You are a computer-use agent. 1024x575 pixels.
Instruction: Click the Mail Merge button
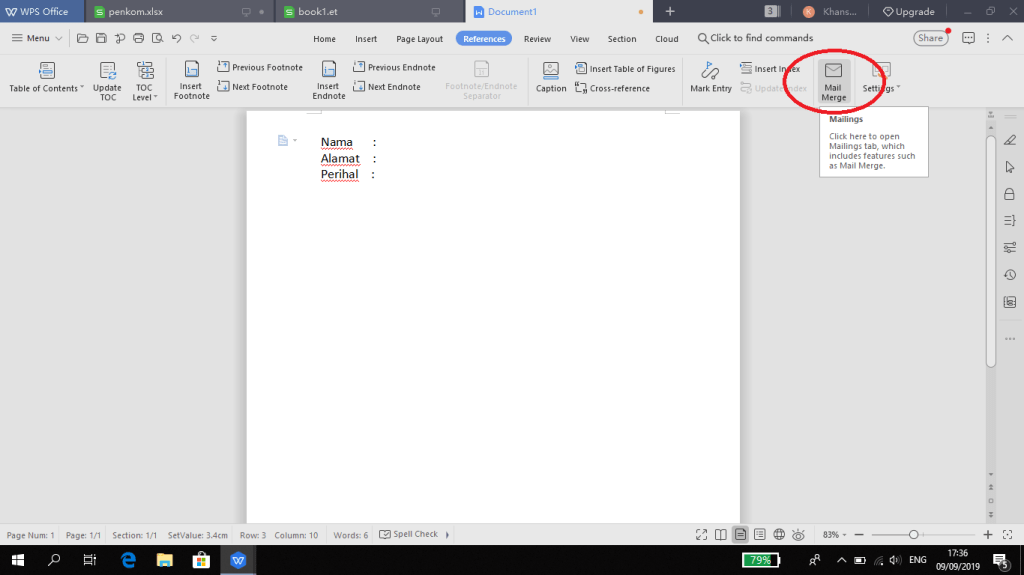[833, 80]
